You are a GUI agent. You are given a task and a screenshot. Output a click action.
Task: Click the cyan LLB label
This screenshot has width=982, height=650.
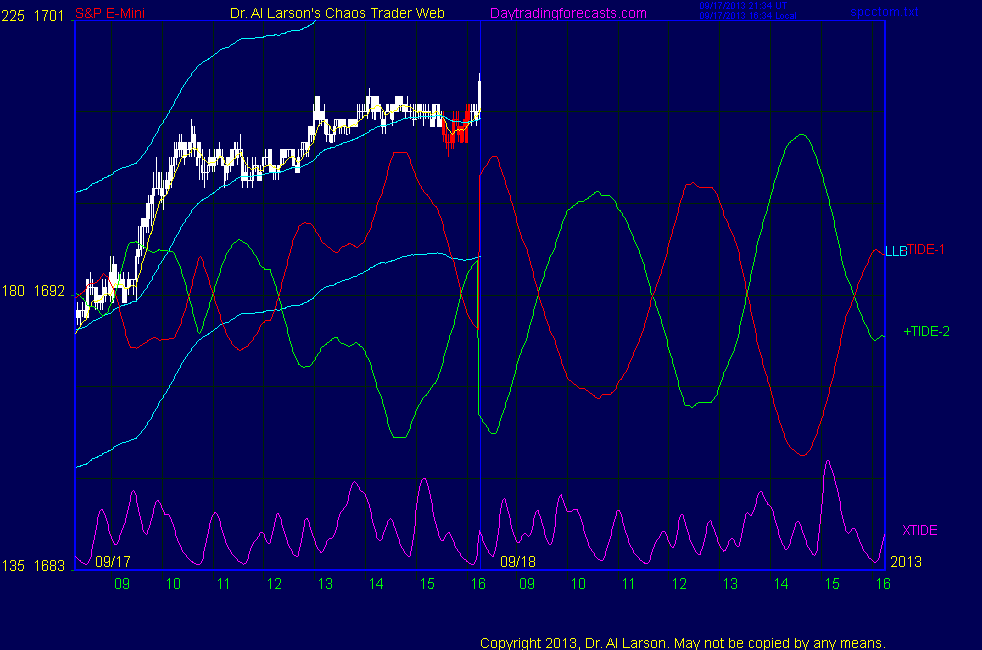coord(895,251)
